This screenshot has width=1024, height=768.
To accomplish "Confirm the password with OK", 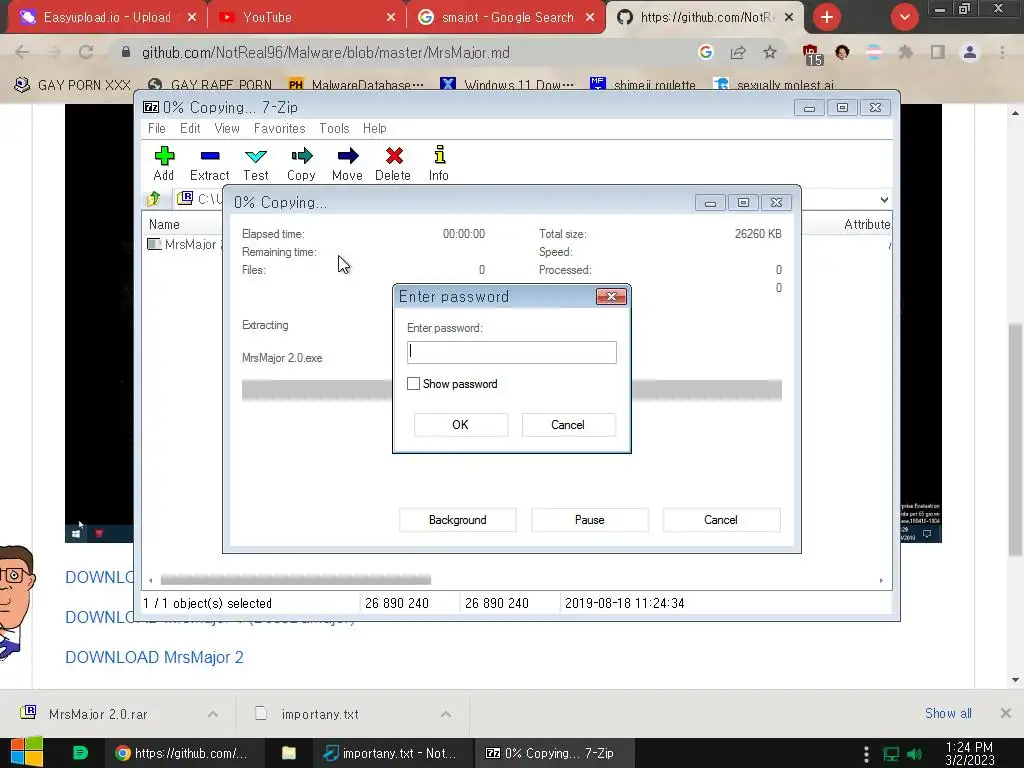I will click(x=460, y=424).
